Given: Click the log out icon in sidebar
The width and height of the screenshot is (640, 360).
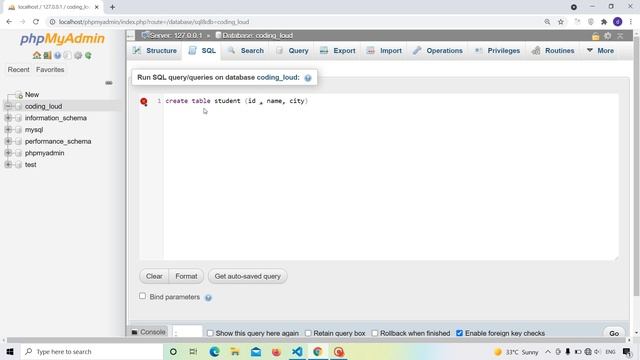Looking at the screenshot, I should click(47, 56).
